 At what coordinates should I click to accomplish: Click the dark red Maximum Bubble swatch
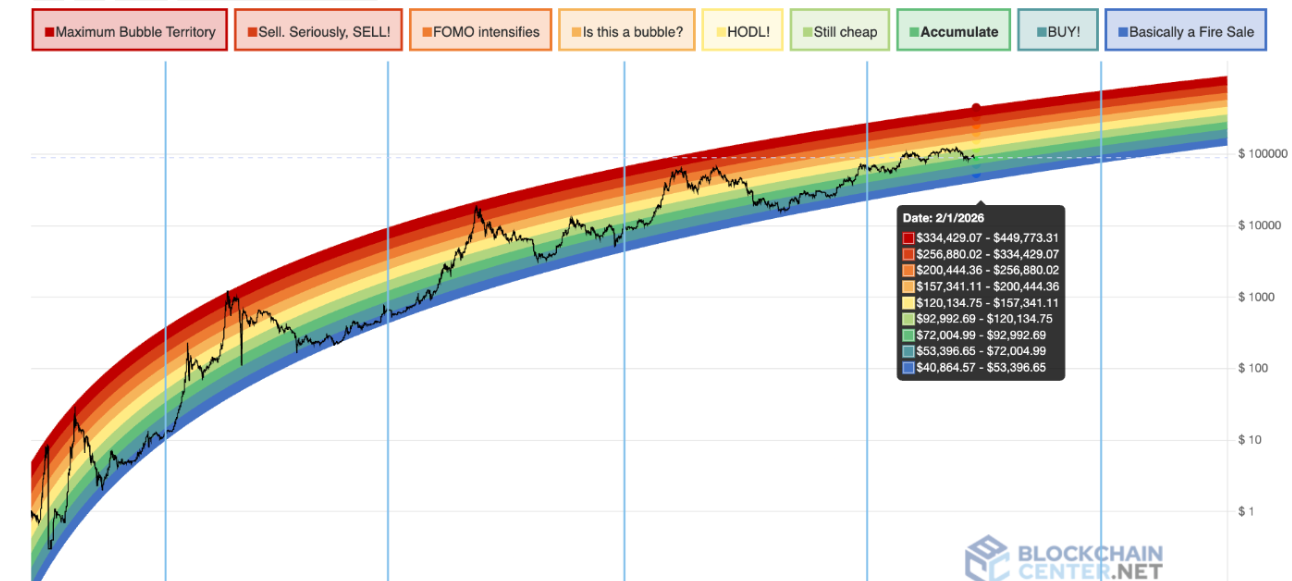pos(49,32)
